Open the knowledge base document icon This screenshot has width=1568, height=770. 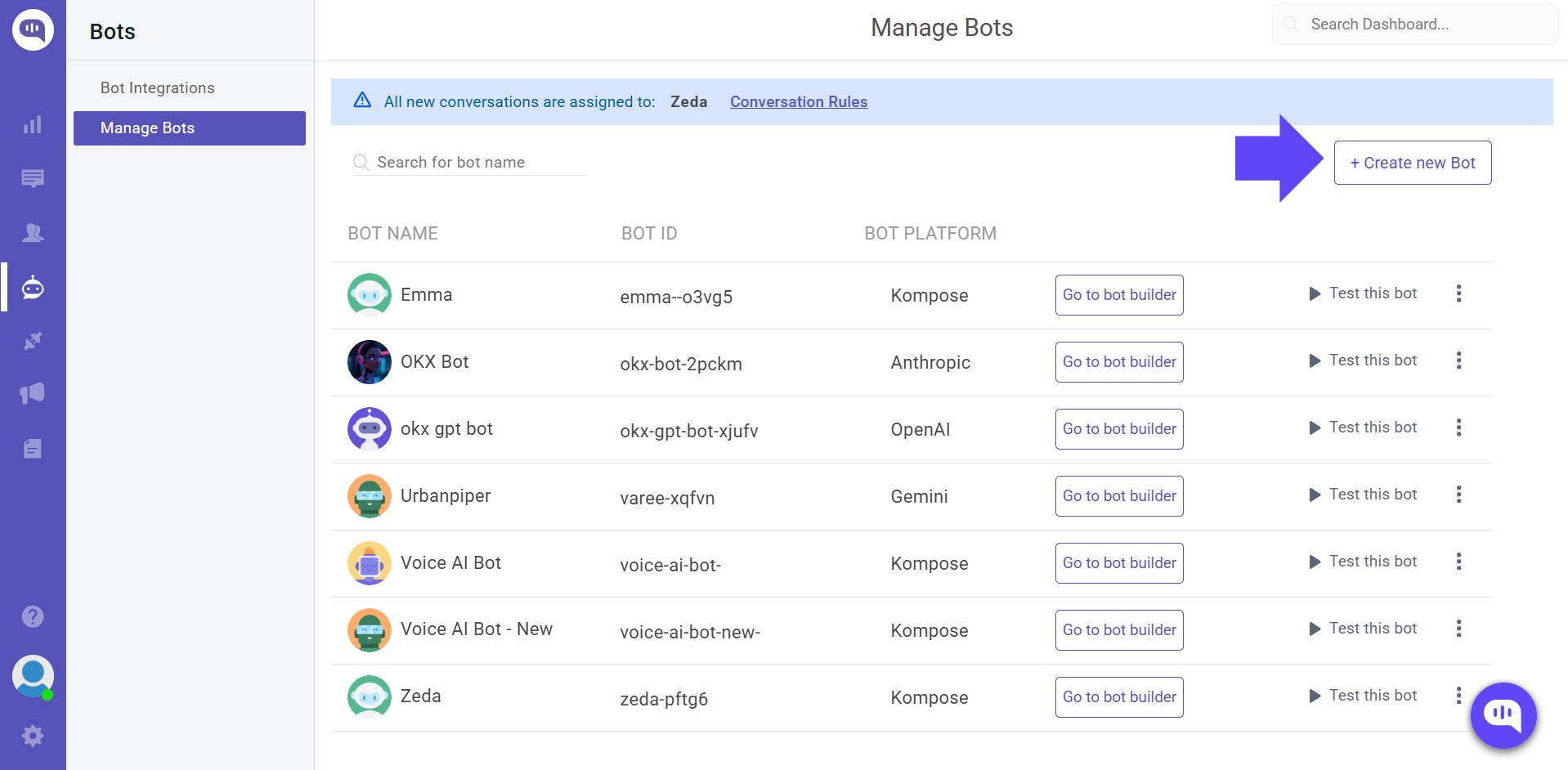point(33,448)
